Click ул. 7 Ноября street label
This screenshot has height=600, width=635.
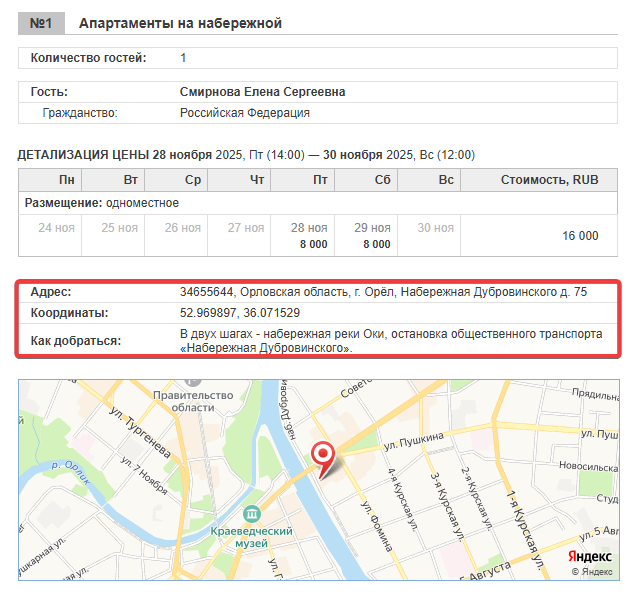145,475
